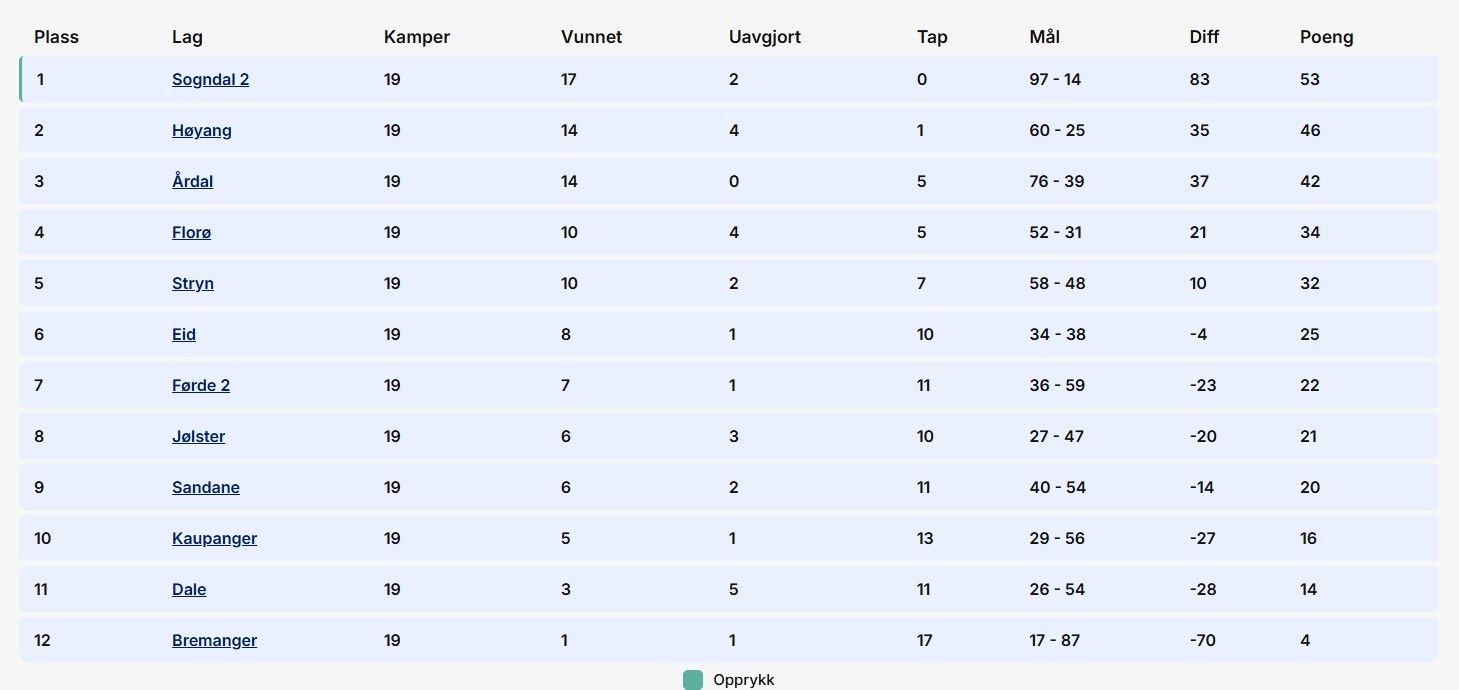Screen dimensions: 1459x690
Task: Click the Eid team link
Action: pyautogui.click(x=183, y=335)
